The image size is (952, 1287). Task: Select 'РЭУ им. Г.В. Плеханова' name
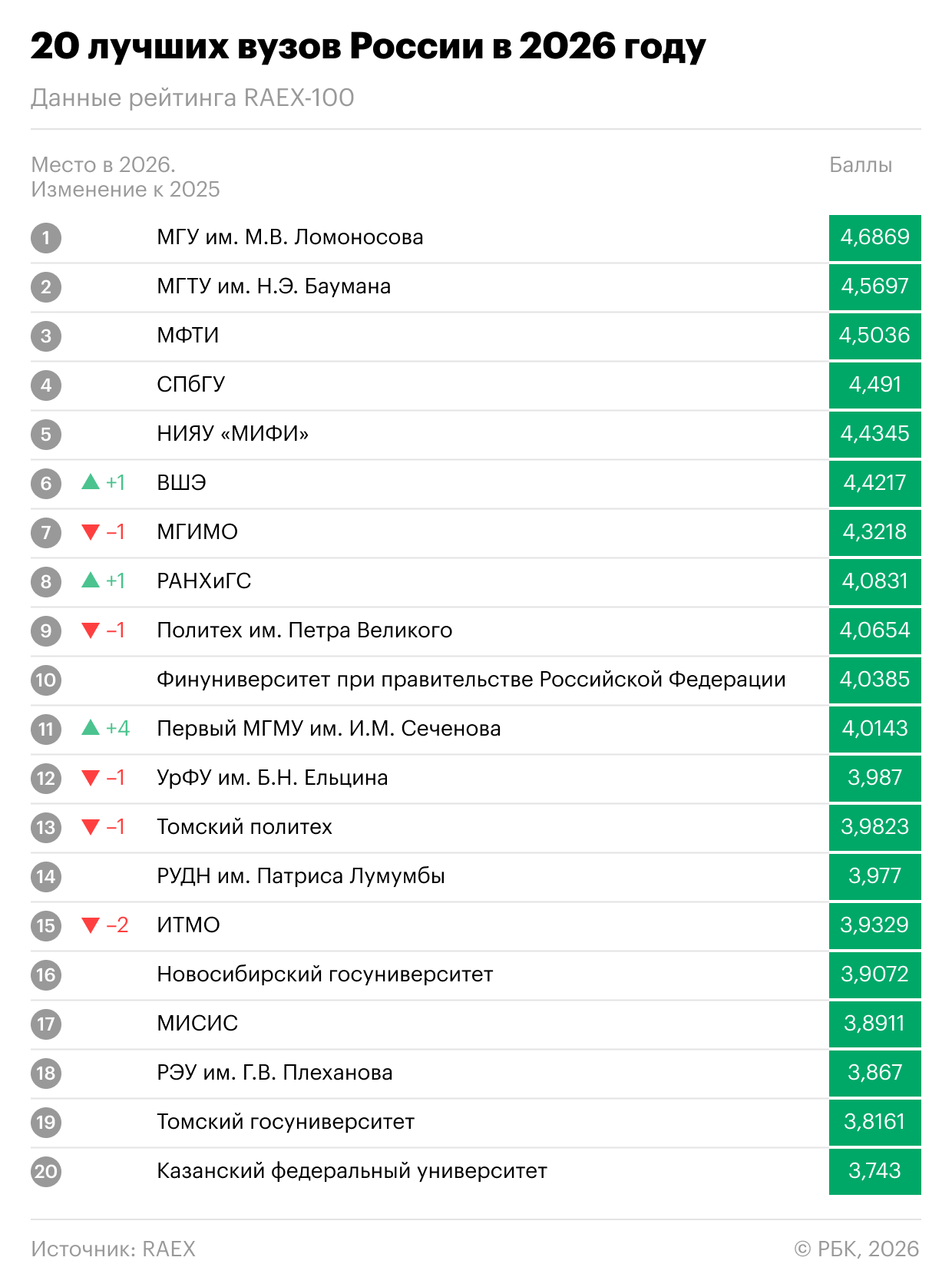click(x=275, y=1073)
